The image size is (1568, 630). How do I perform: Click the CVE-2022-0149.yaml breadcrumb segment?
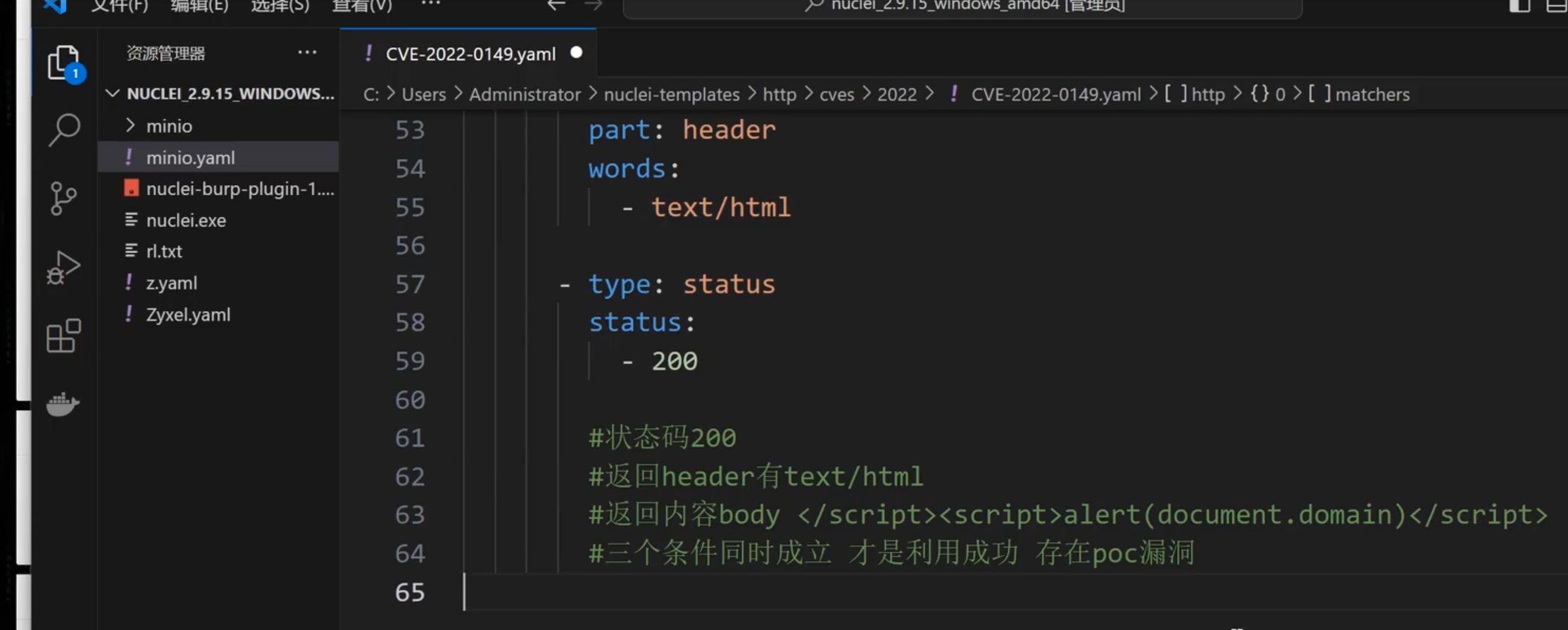click(x=1055, y=94)
